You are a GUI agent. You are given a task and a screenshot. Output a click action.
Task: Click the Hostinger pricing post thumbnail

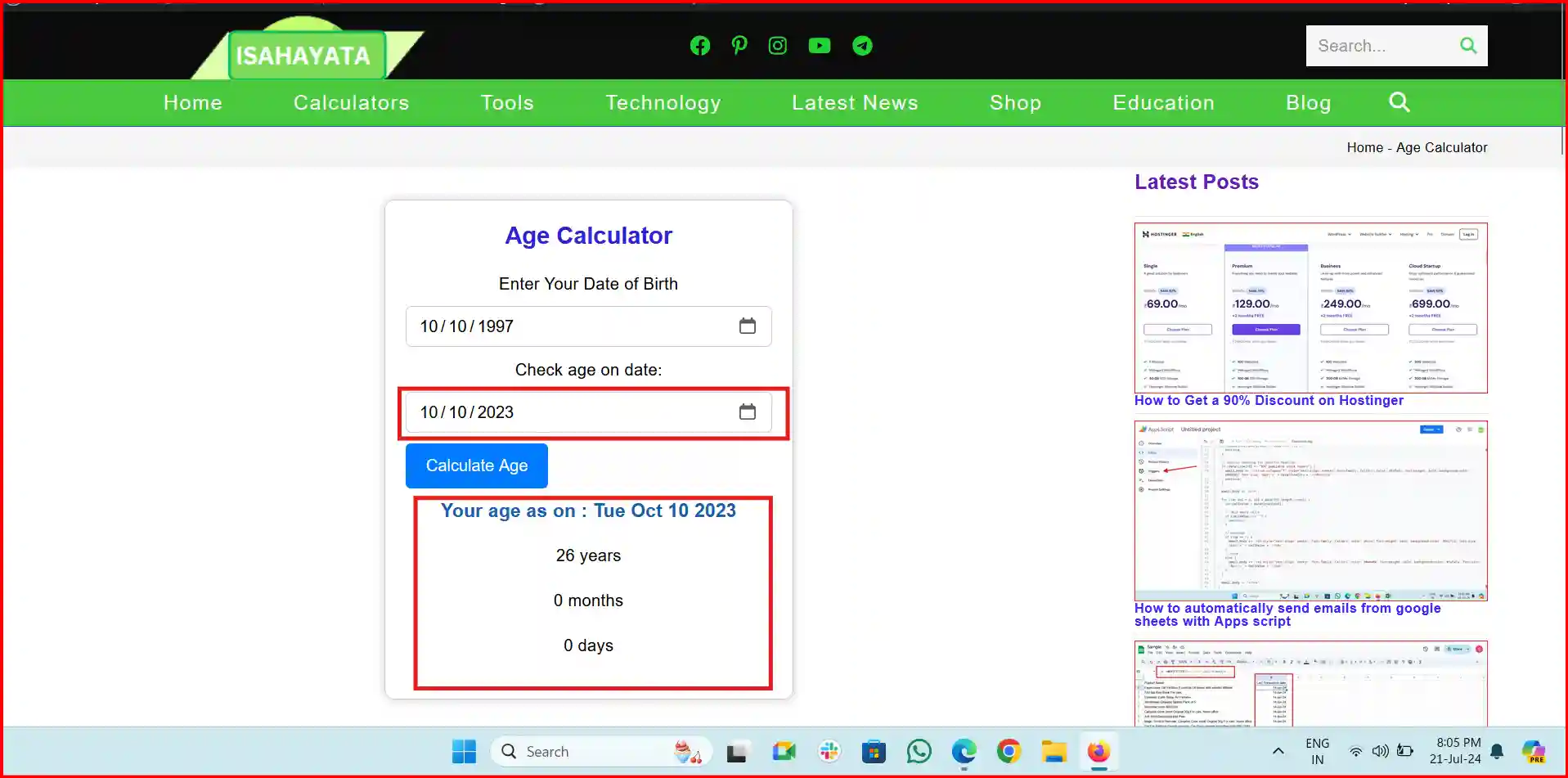click(1310, 308)
